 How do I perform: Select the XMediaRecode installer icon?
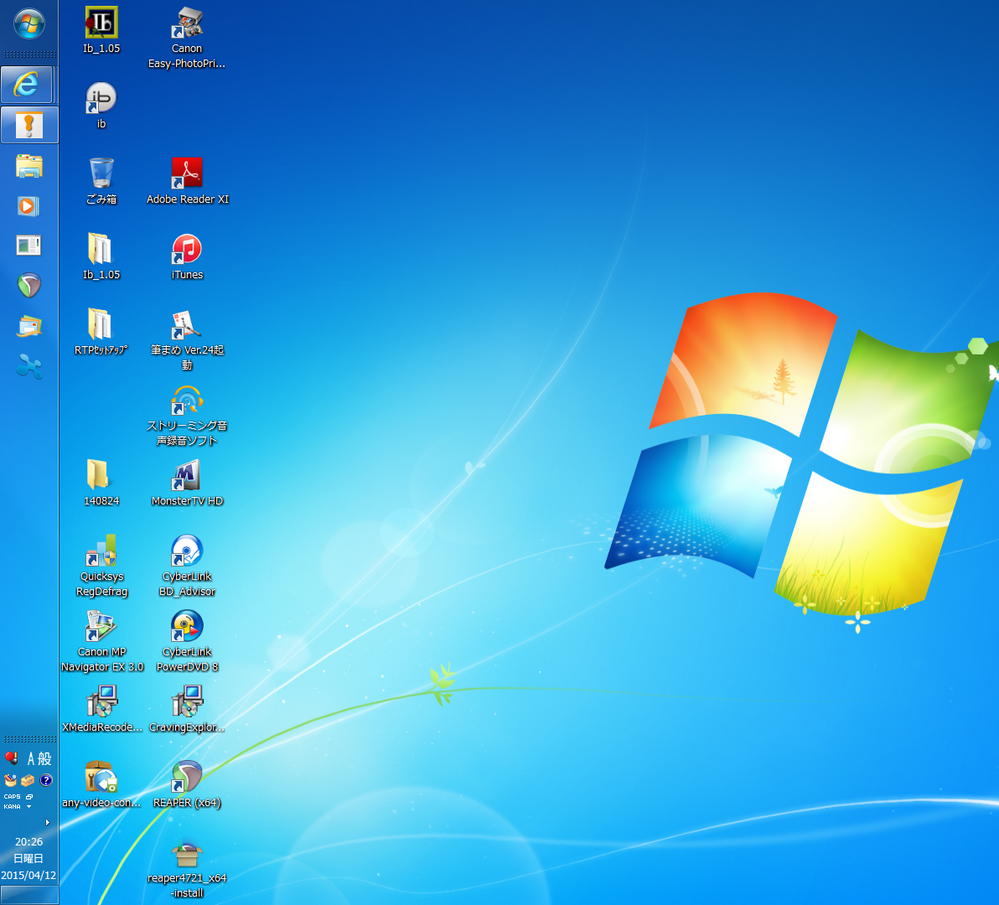[x=102, y=709]
